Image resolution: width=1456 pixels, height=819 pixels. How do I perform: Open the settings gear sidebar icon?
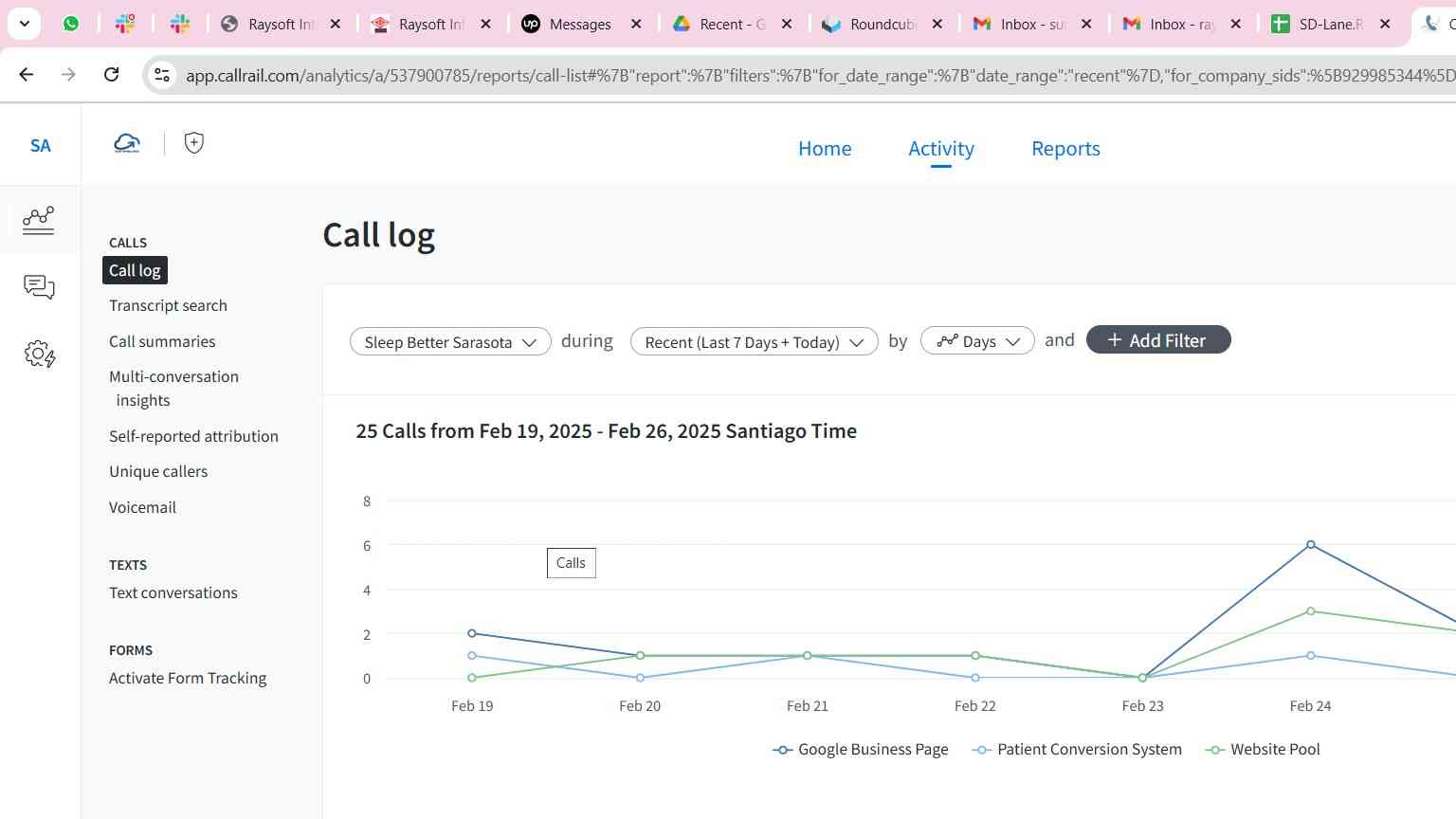pyautogui.click(x=40, y=355)
